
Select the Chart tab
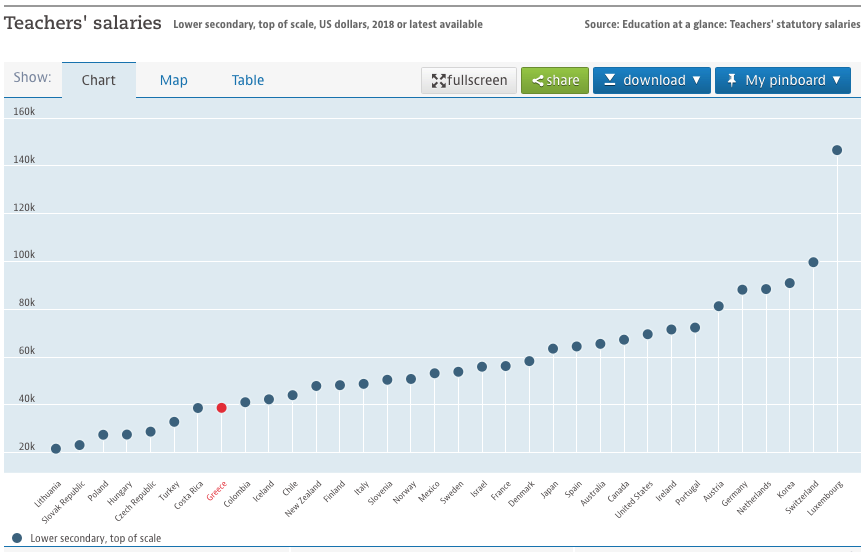tap(99, 80)
